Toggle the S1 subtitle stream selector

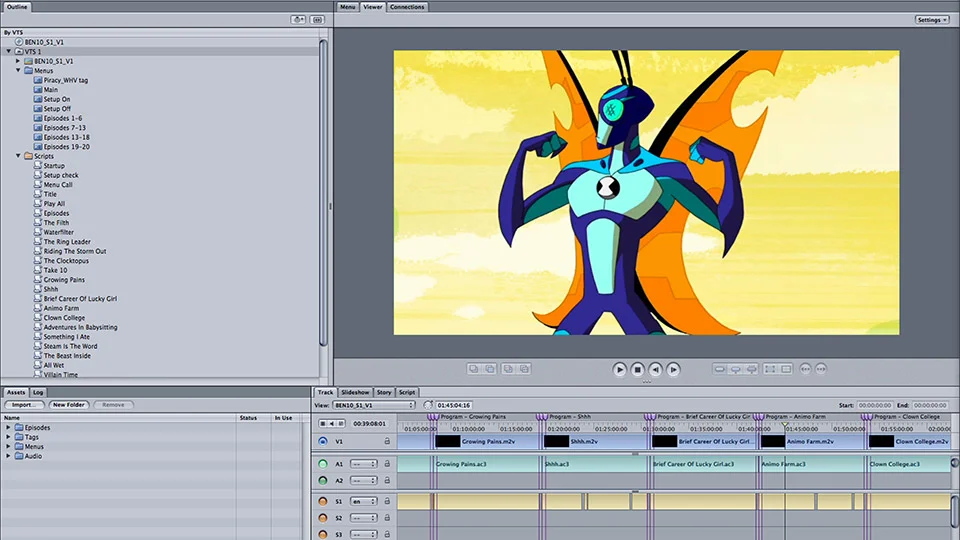tap(323, 501)
